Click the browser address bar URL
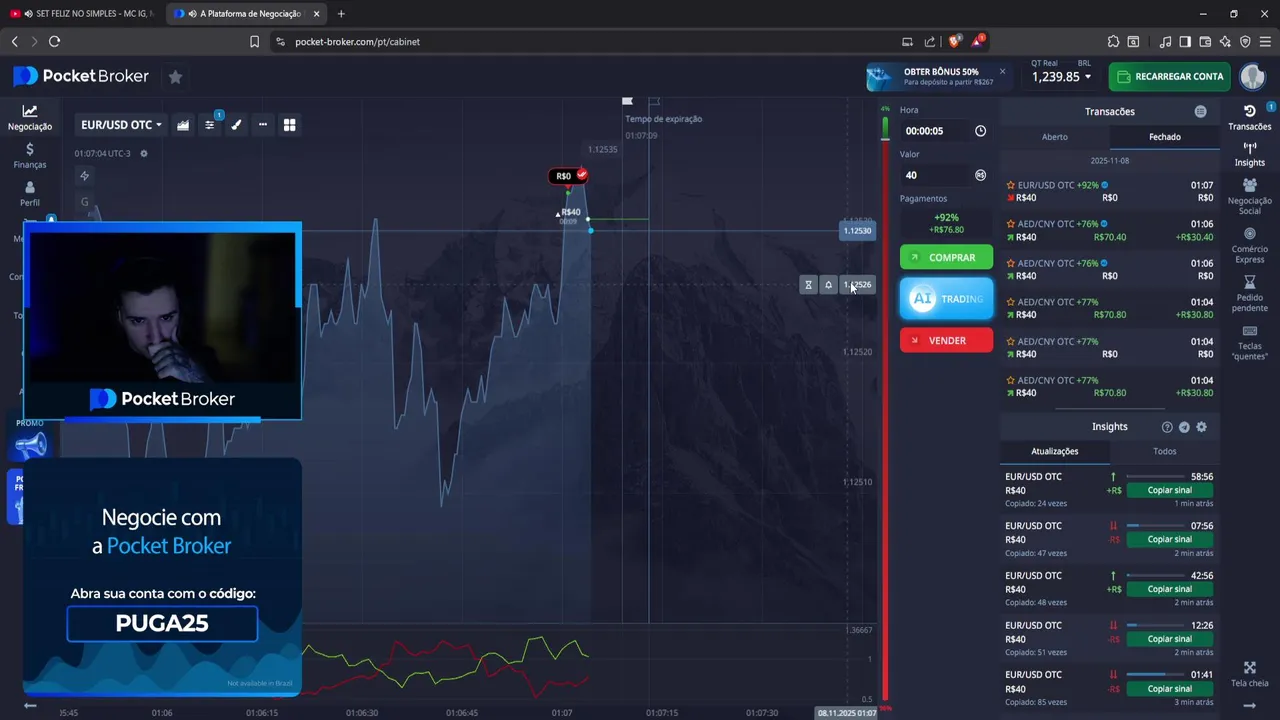 click(357, 42)
